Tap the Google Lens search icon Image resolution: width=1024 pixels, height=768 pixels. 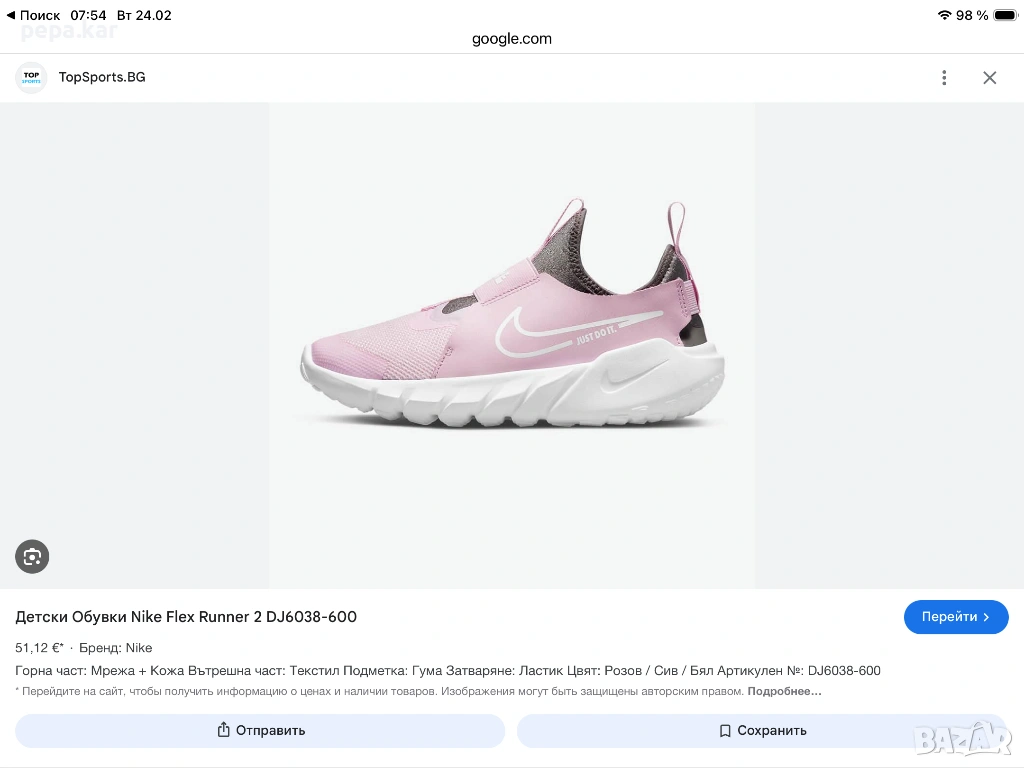pyautogui.click(x=32, y=557)
